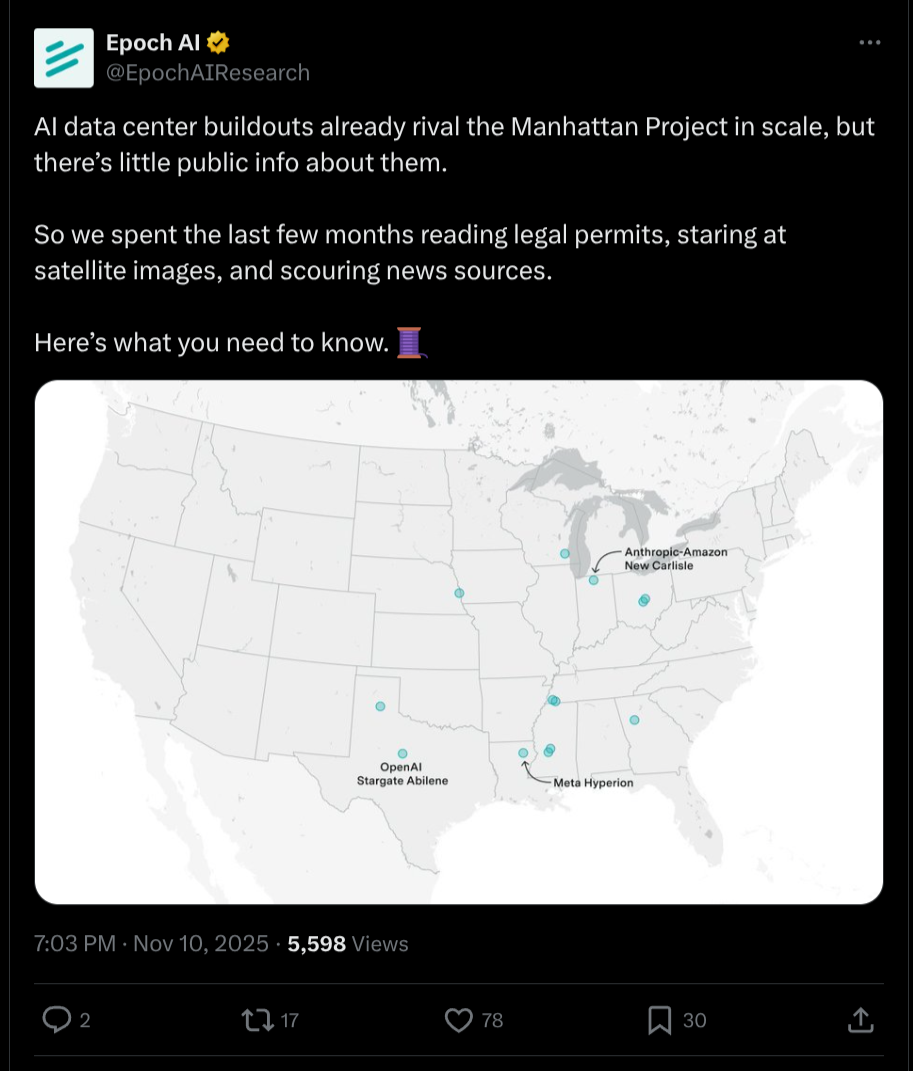913x1071 pixels.
Task: Open the Epoch AI display name link
Action: pyautogui.click(x=154, y=43)
